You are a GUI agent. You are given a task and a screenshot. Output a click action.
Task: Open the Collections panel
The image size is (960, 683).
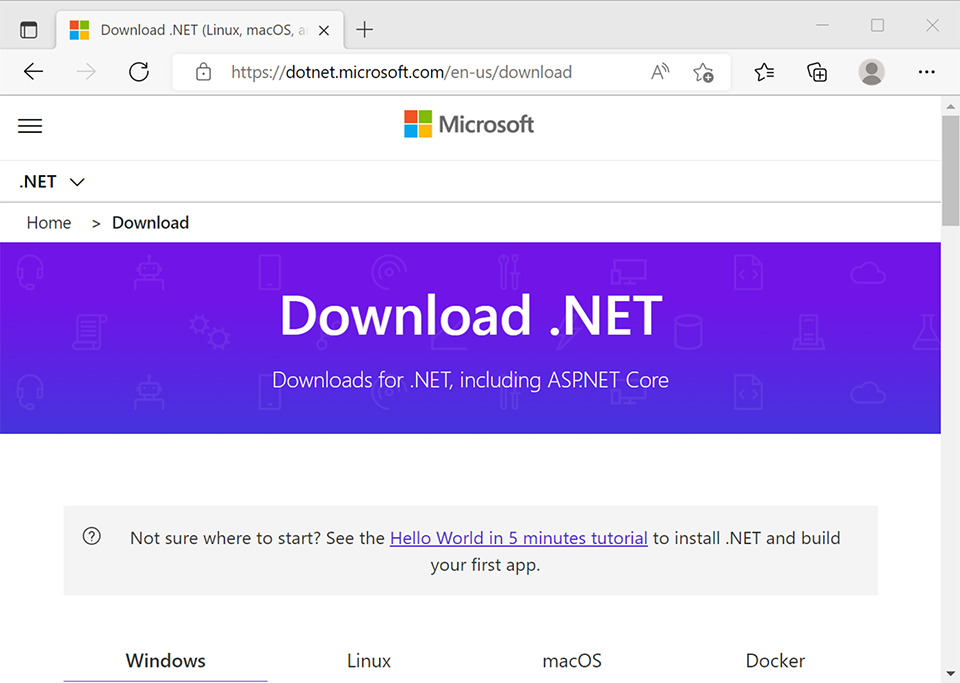tap(817, 72)
